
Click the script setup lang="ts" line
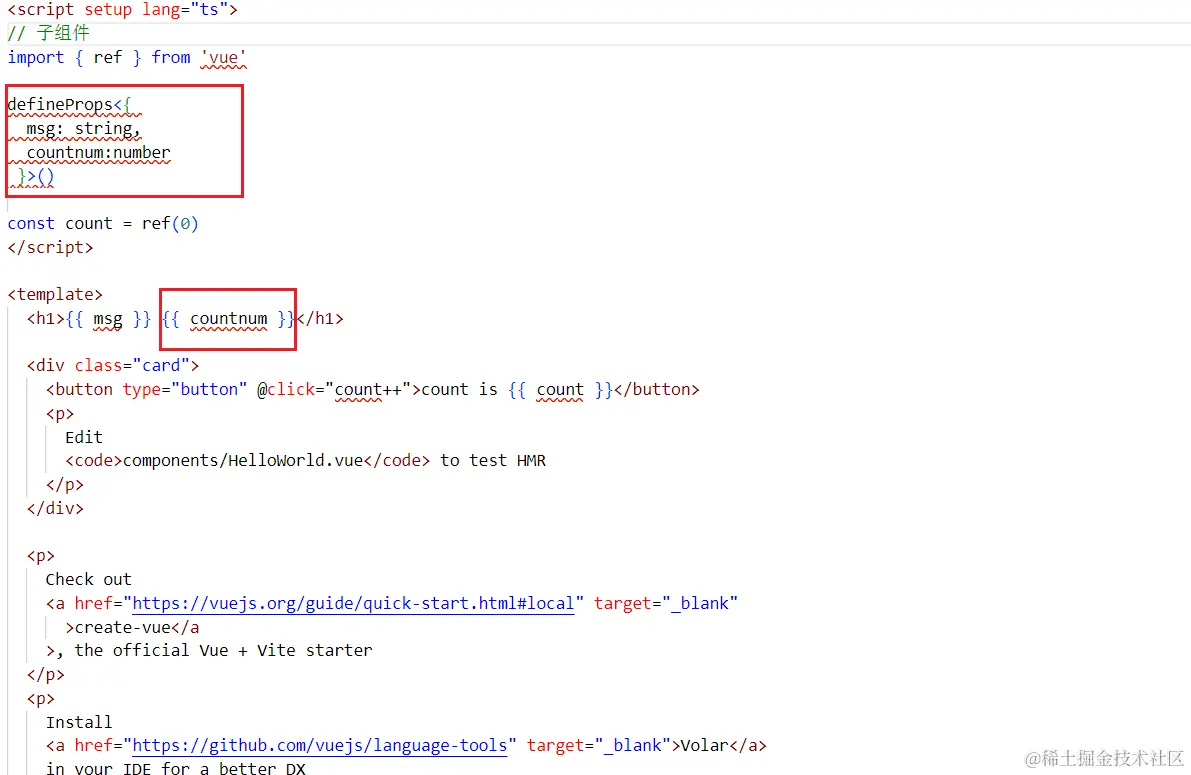point(122,10)
